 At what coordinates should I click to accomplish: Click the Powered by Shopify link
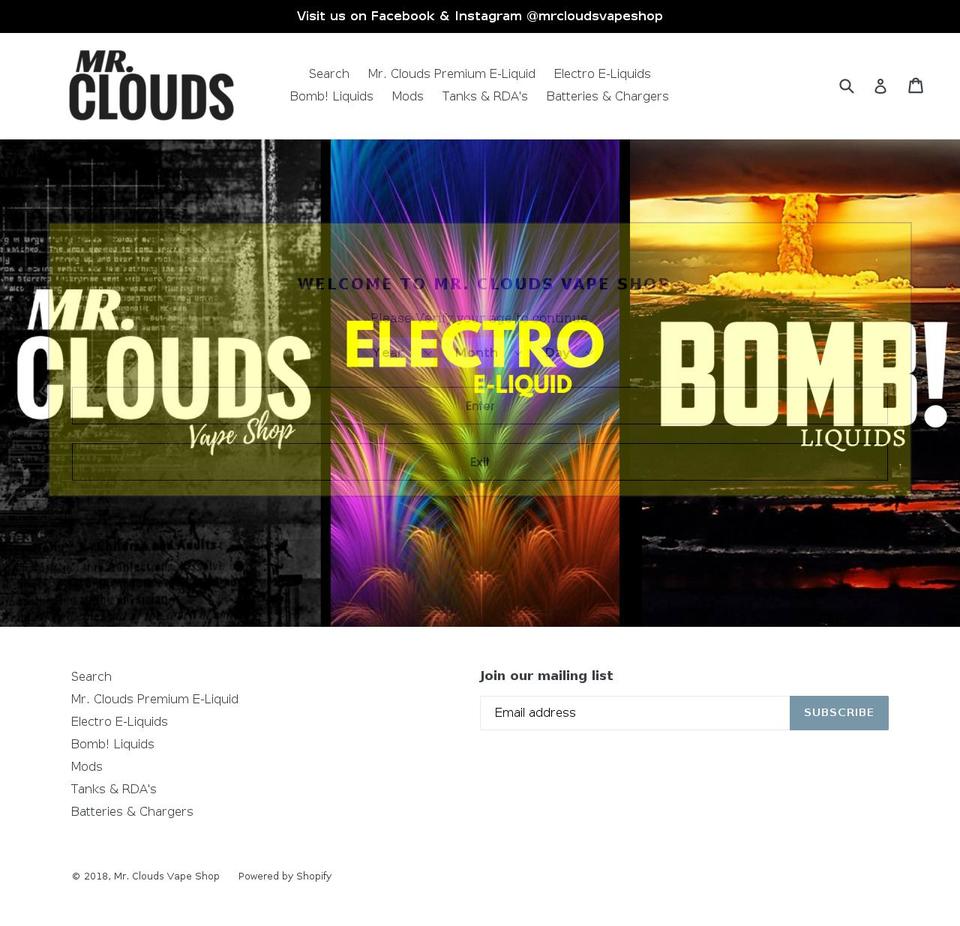coord(285,876)
